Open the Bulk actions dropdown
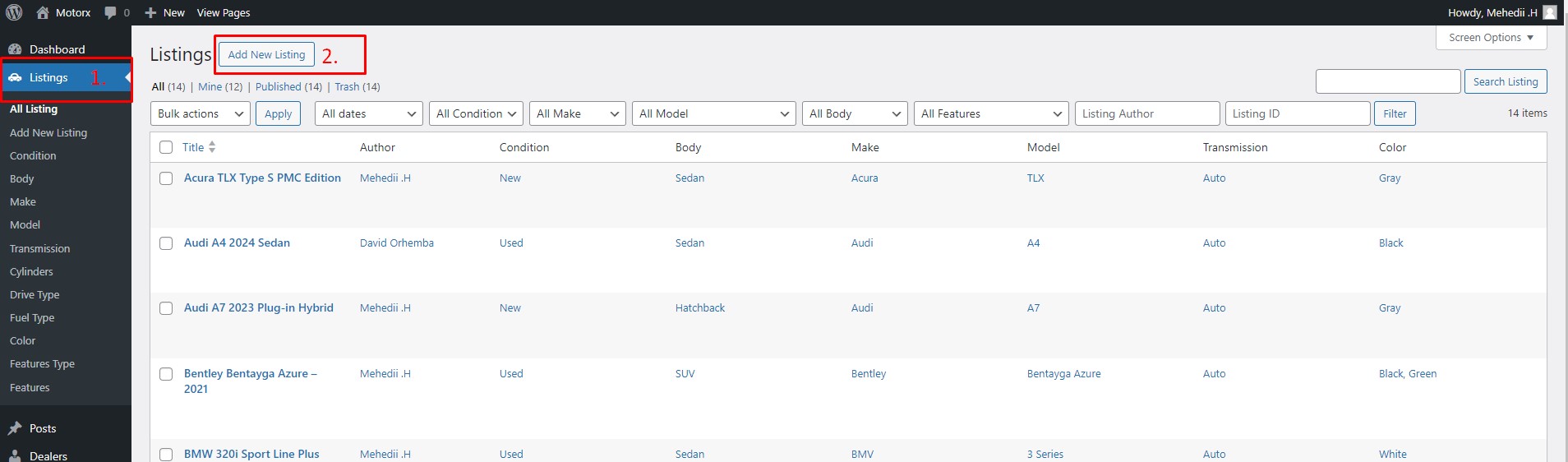This screenshot has width=1568, height=462. pos(201,113)
